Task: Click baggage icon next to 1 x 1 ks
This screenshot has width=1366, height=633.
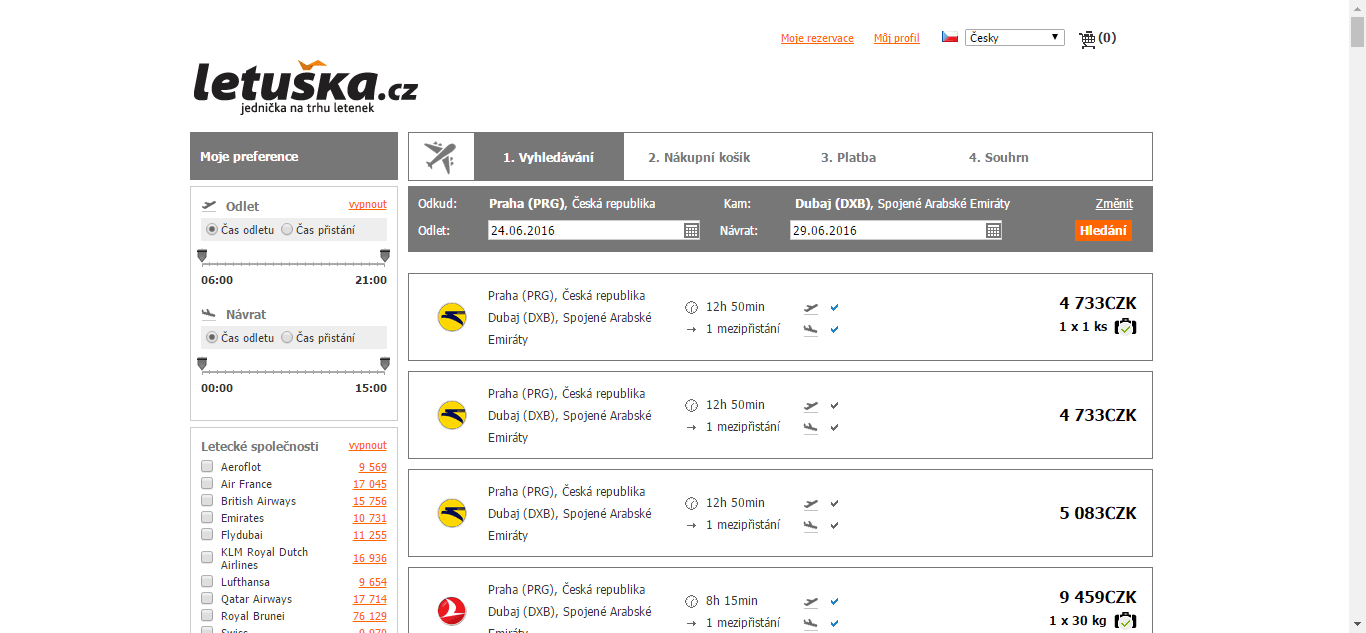Action: coord(1126,326)
